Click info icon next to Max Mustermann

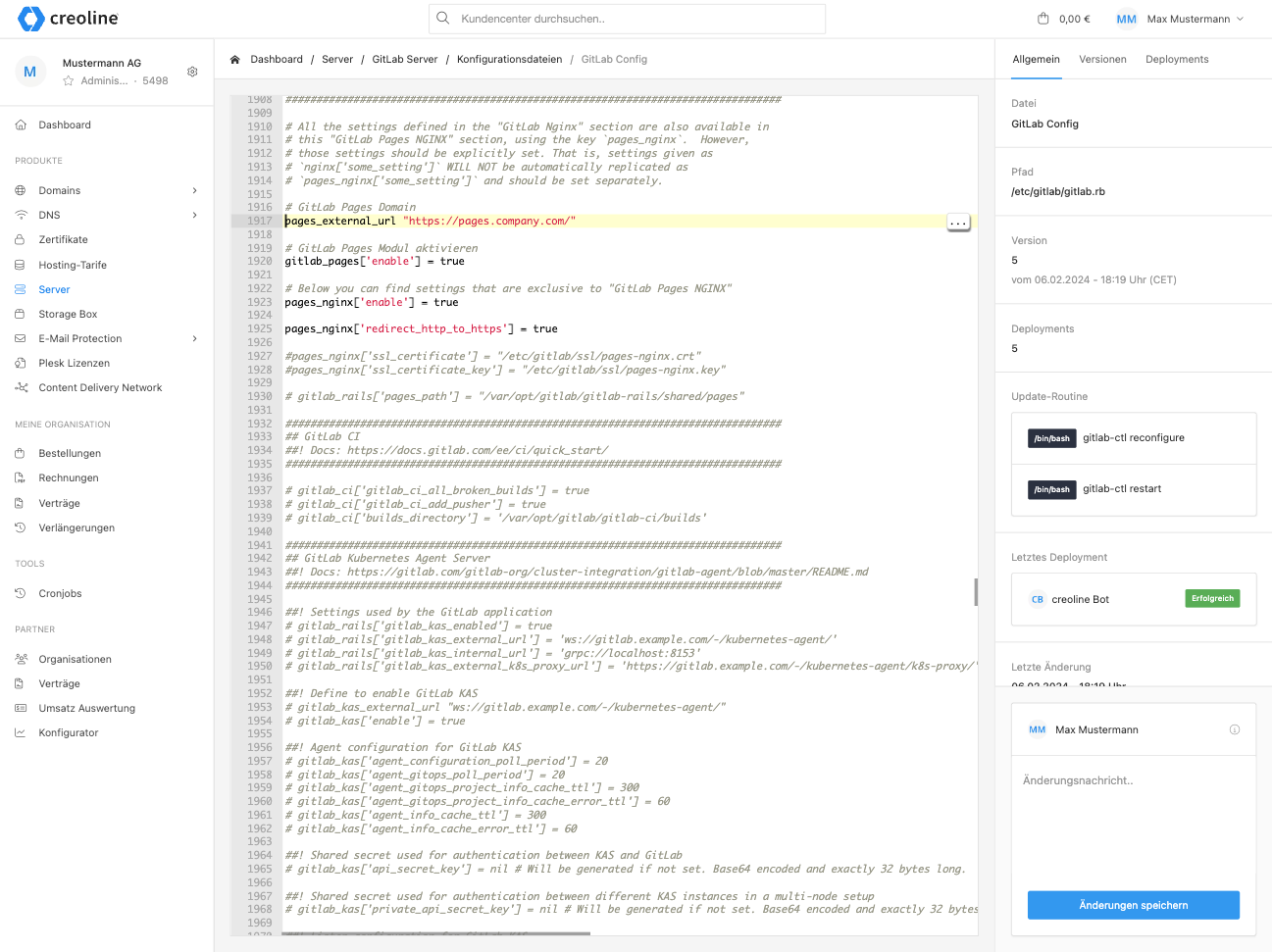pyautogui.click(x=1235, y=729)
